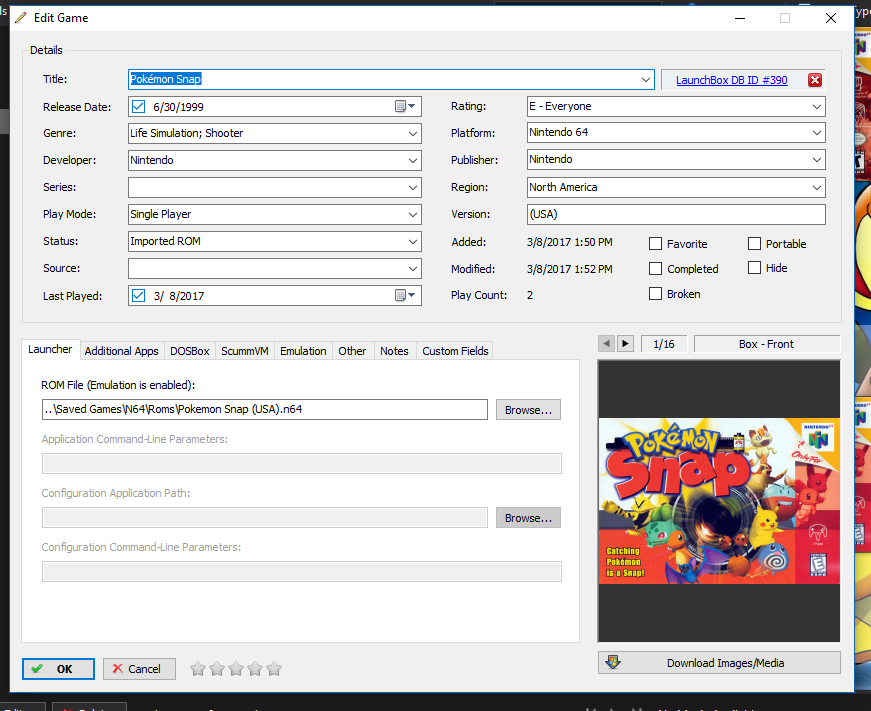This screenshot has width=871, height=711.
Task: Mark the game as Favorite
Action: pyautogui.click(x=655, y=244)
